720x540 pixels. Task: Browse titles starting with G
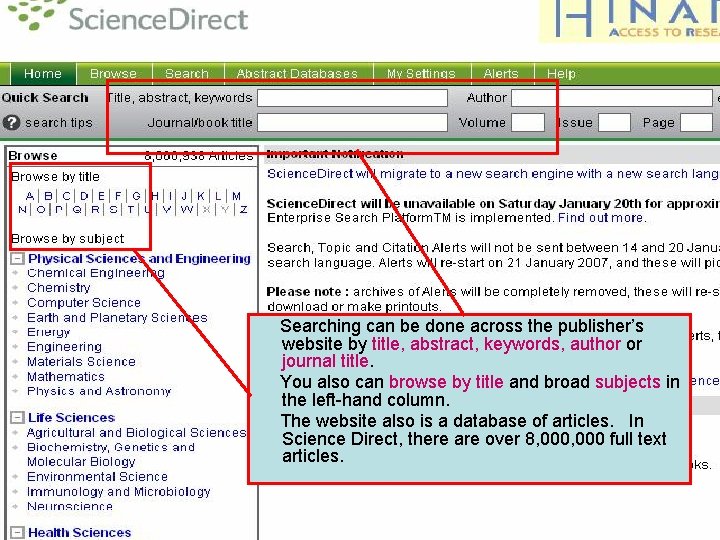click(136, 196)
